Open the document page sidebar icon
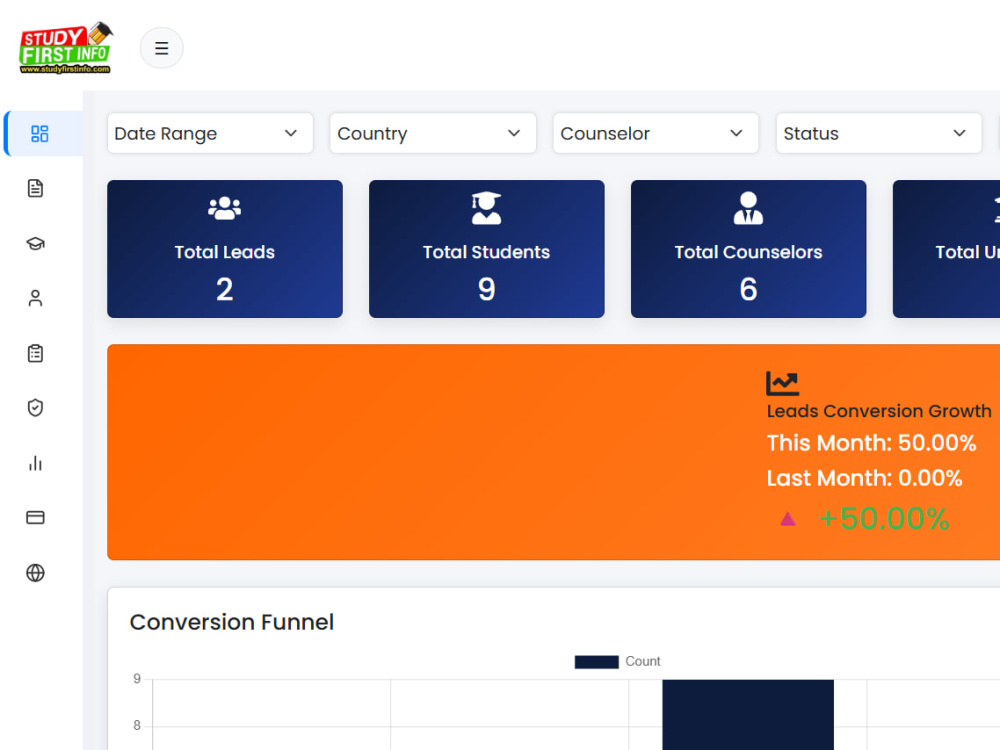The image size is (1000, 750). (36, 188)
